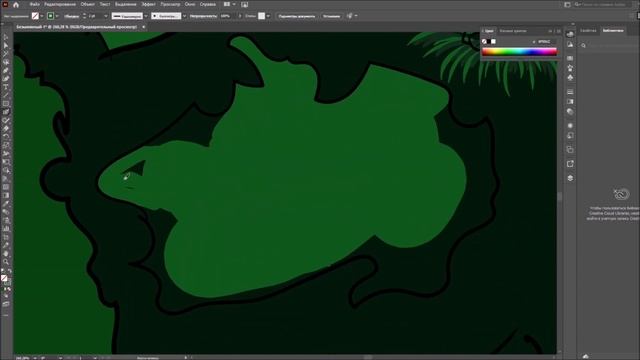Open the Layers panel icon
Screen dimensions: 640x360
pyautogui.click(x=570, y=178)
